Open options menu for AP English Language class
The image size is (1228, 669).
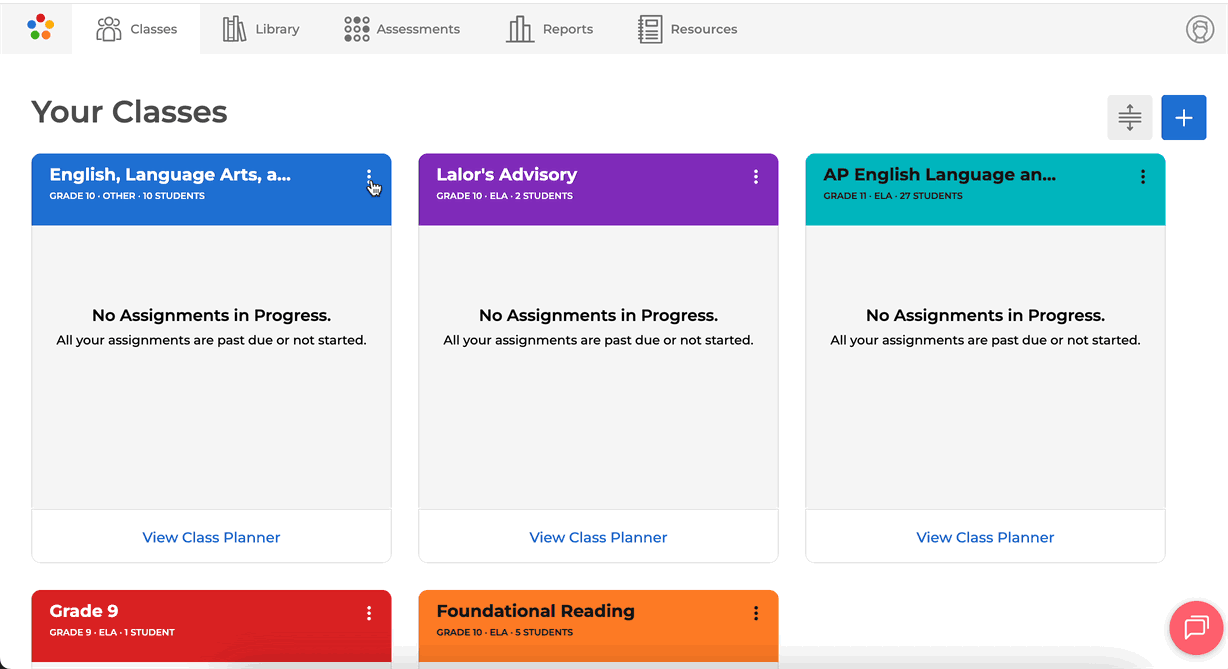[x=1143, y=177]
